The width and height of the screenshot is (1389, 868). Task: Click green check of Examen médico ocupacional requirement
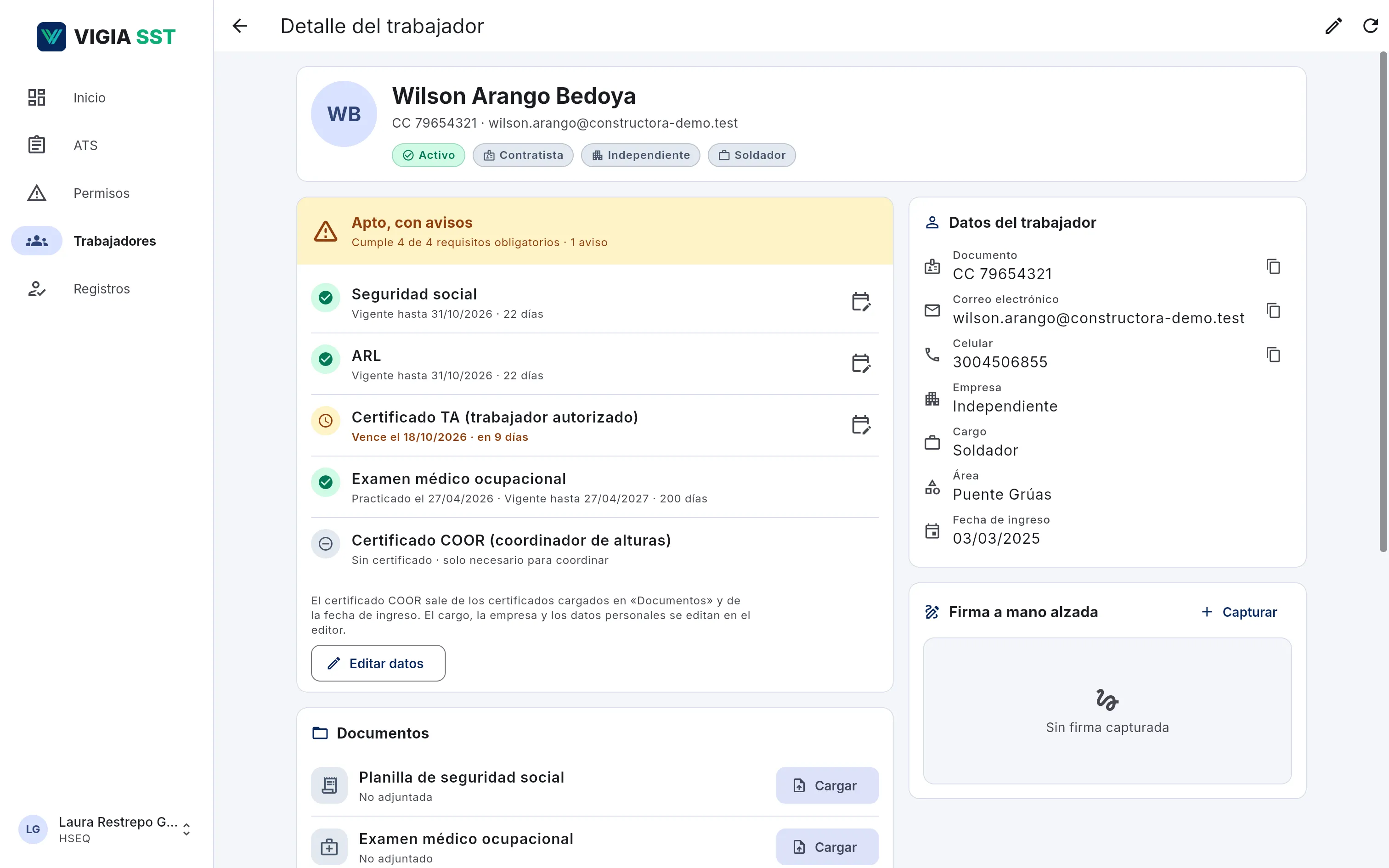[x=326, y=482]
